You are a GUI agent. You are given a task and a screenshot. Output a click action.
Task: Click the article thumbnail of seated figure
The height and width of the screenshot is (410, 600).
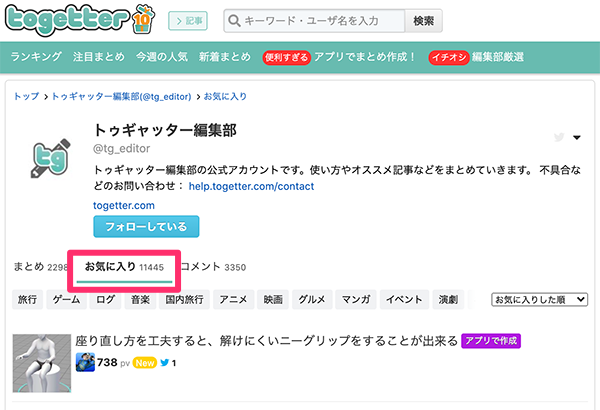41,363
